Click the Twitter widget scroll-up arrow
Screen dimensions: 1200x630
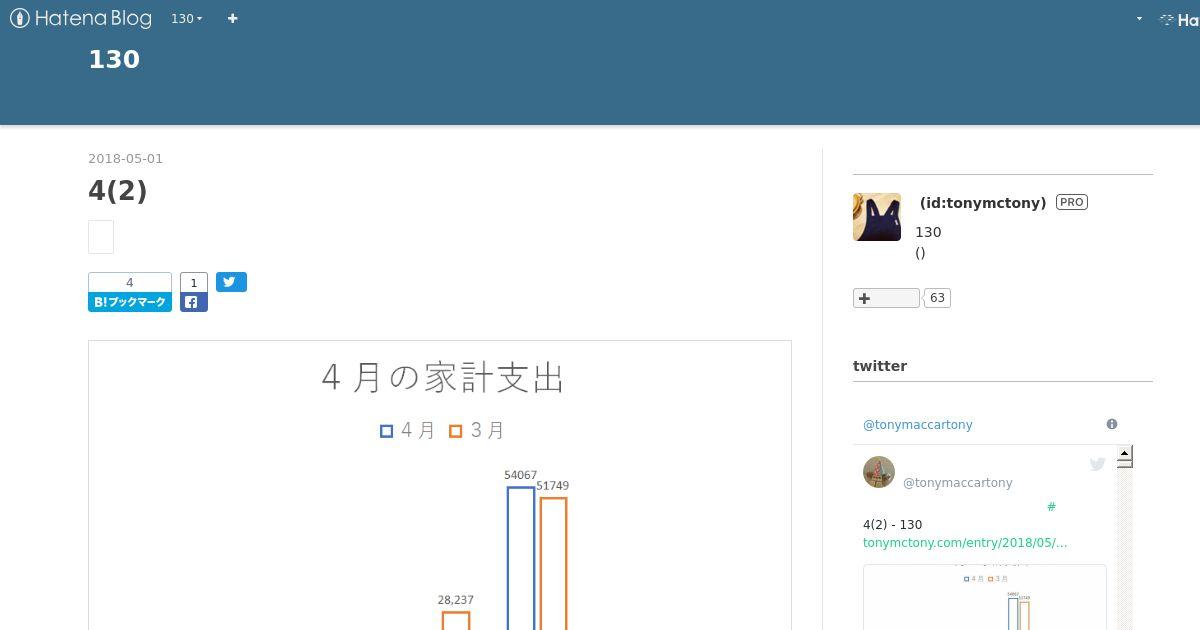coord(1125,455)
